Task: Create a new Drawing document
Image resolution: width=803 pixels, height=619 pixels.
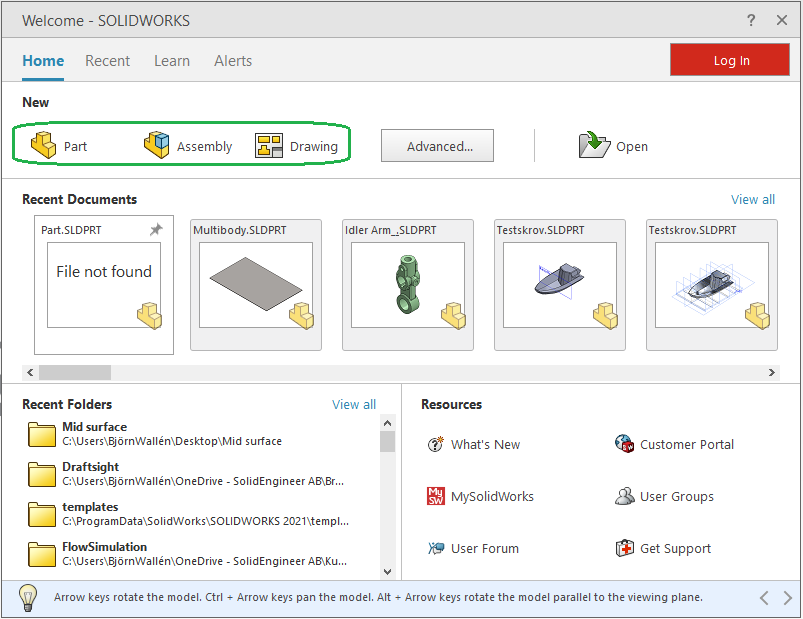Action: (x=296, y=146)
